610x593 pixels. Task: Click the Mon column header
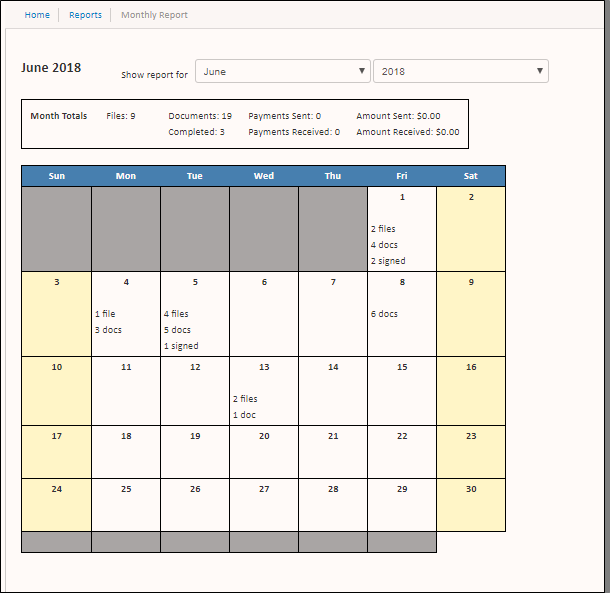[x=126, y=176]
